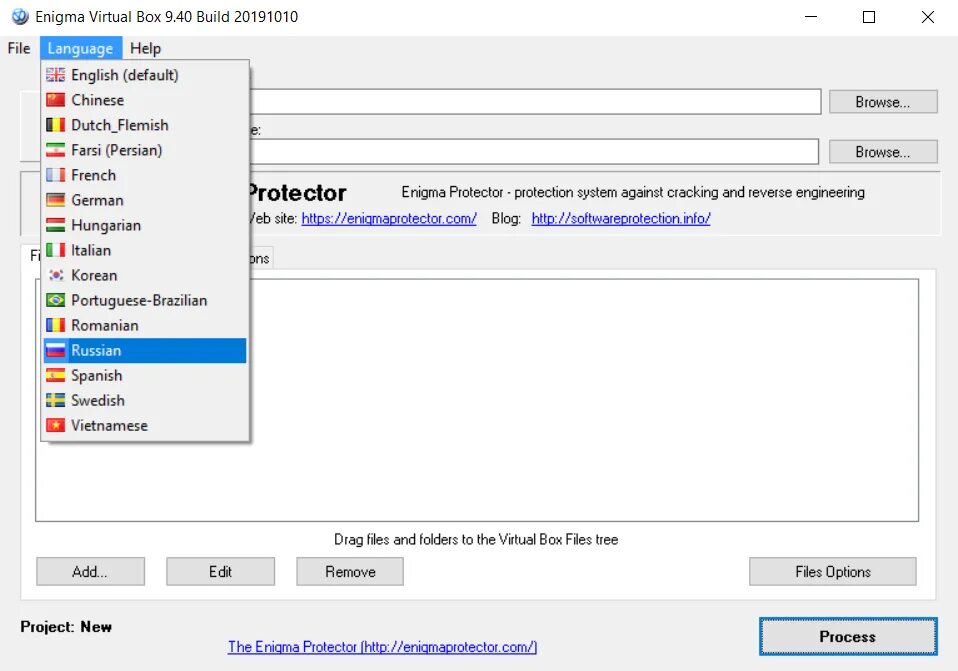This screenshot has width=958, height=671.
Task: Click the Remove button
Action: [350, 571]
